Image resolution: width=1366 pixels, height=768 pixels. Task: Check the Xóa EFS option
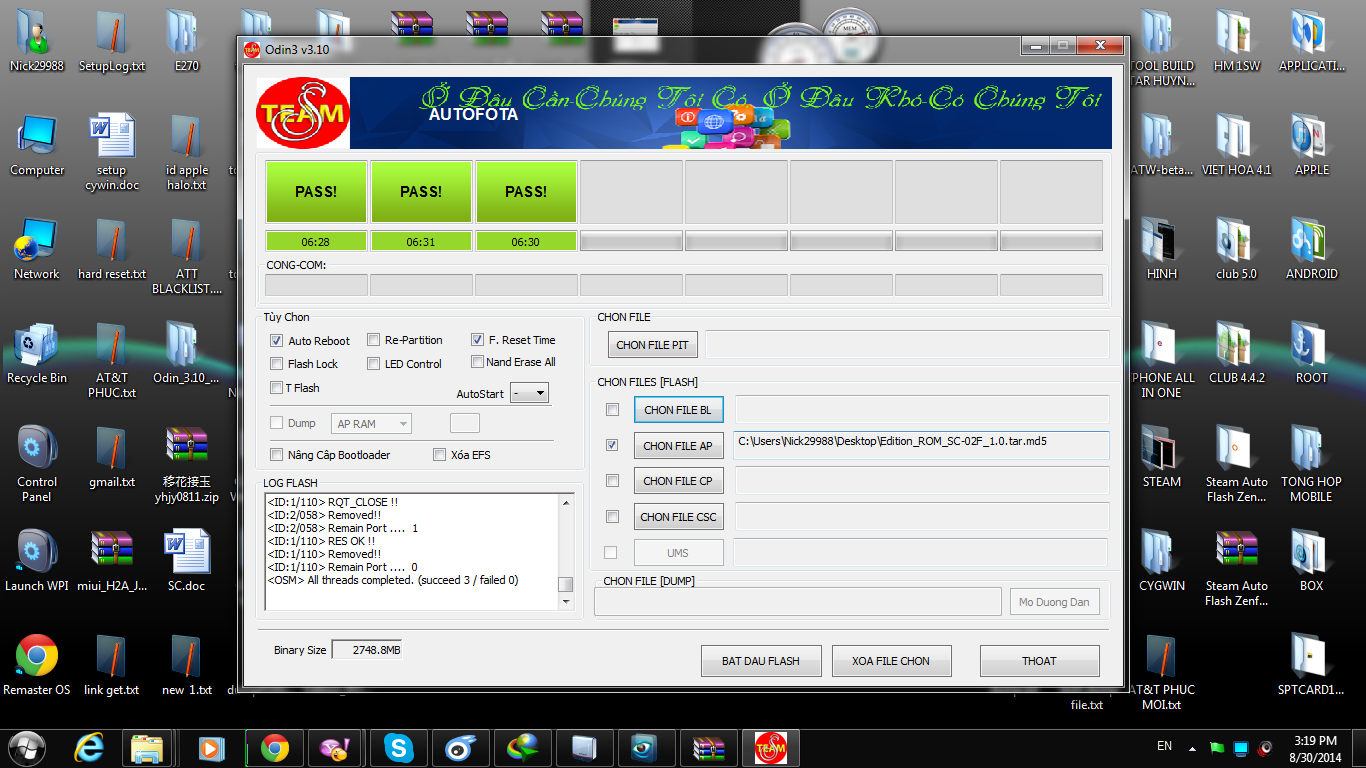440,455
